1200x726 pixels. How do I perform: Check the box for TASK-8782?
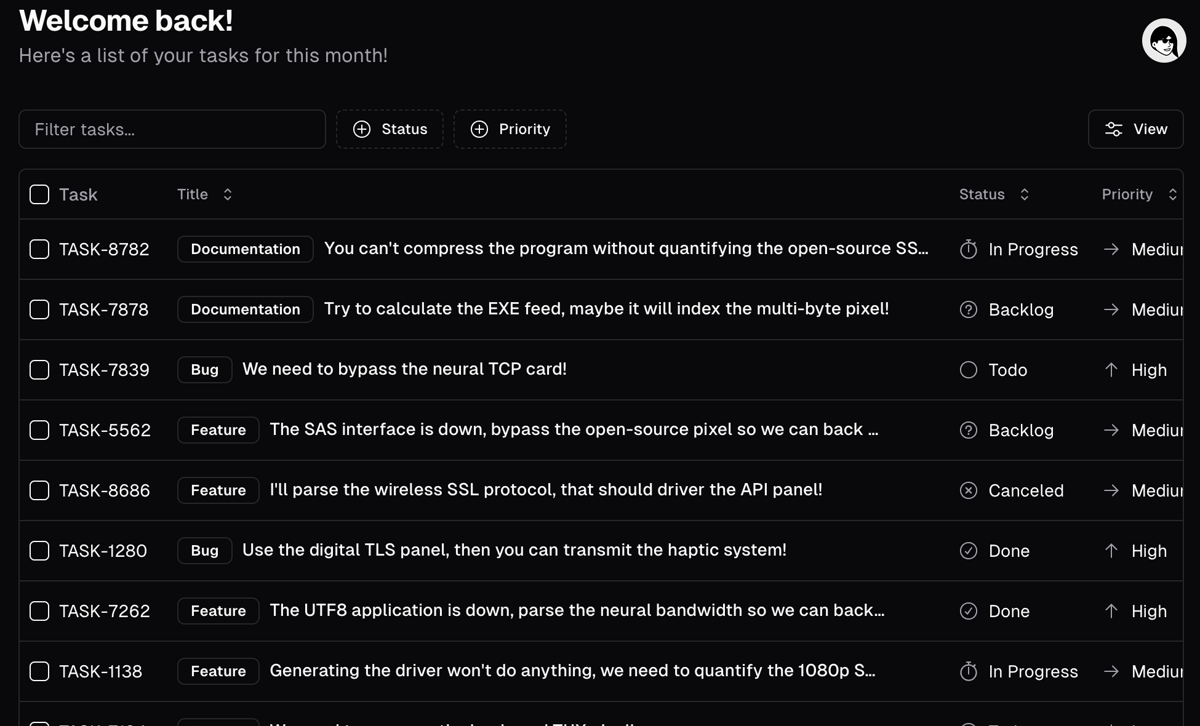pos(39,250)
